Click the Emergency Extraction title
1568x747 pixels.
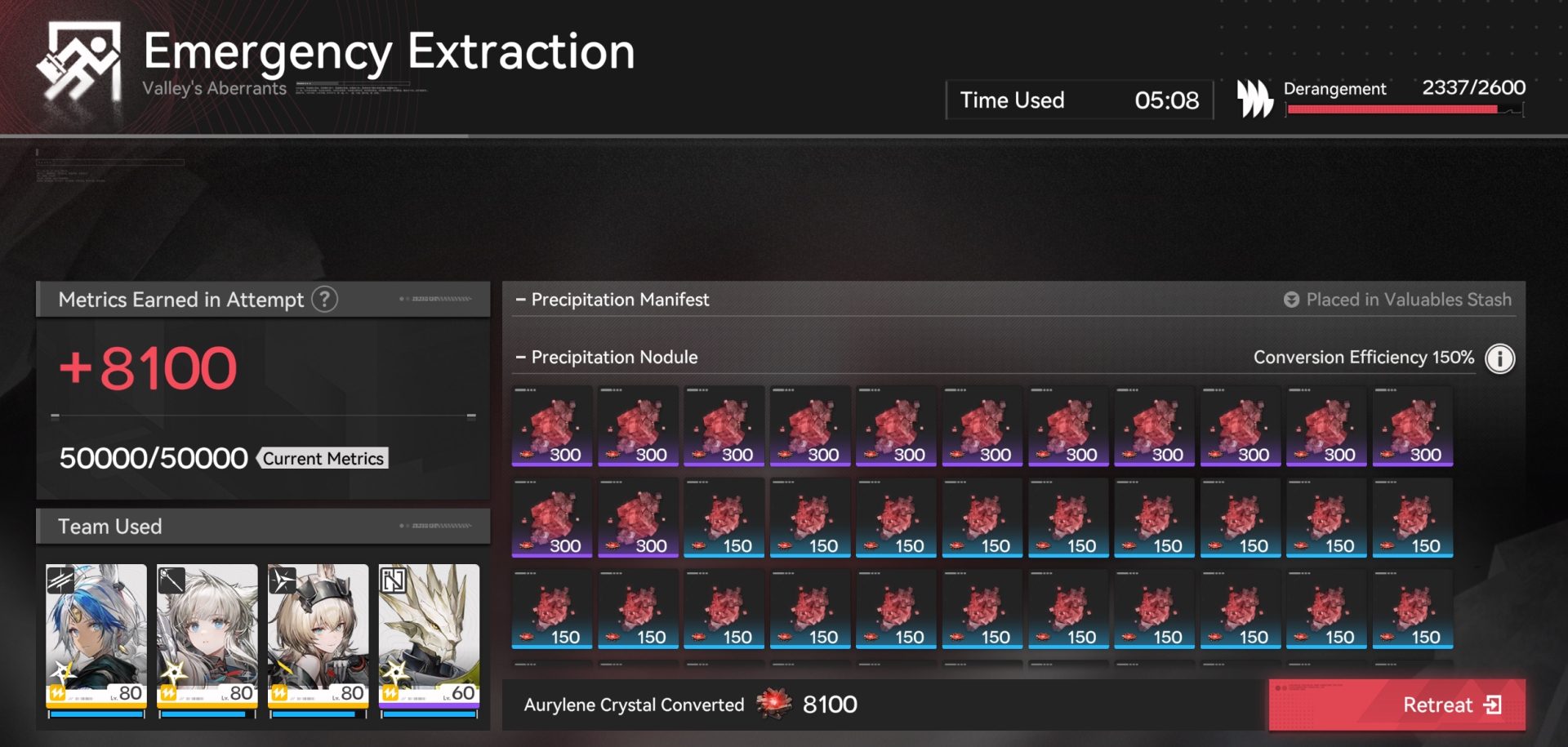[389, 51]
